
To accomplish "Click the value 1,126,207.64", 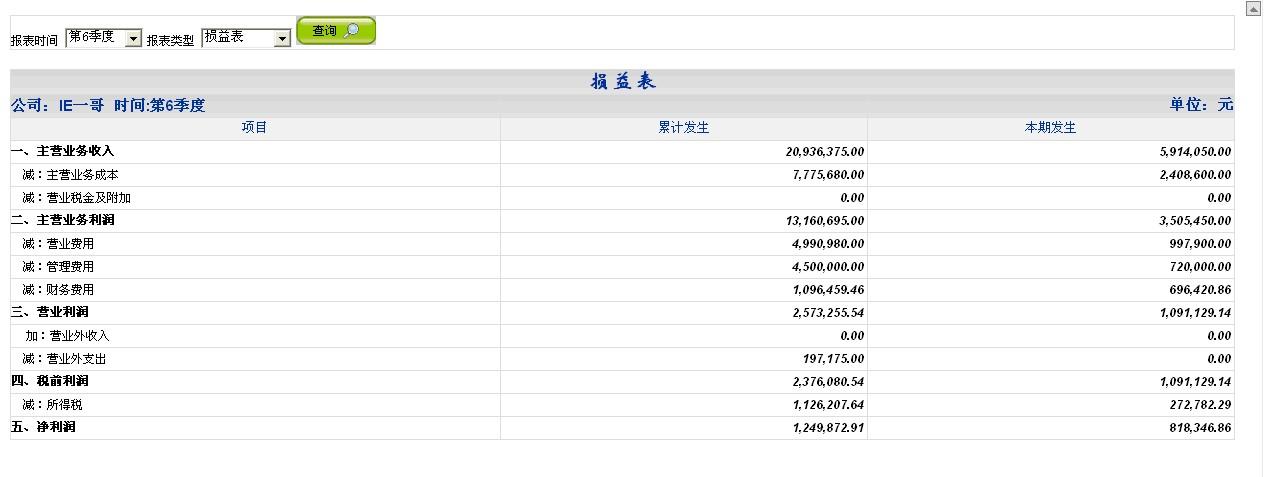I will click(828, 405).
